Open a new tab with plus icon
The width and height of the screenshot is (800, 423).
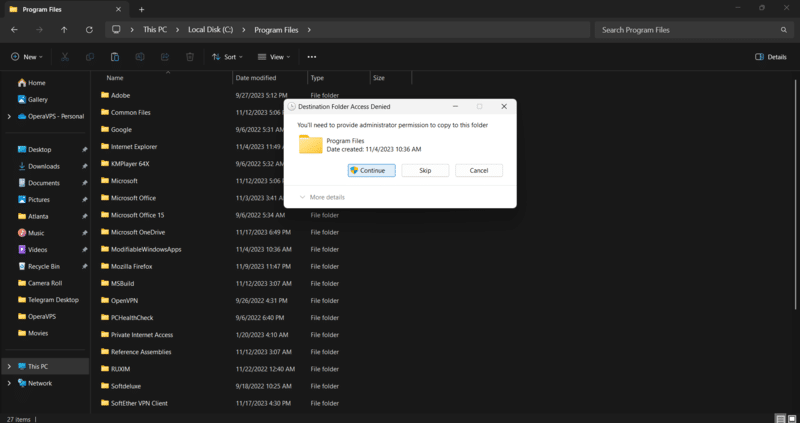(141, 9)
